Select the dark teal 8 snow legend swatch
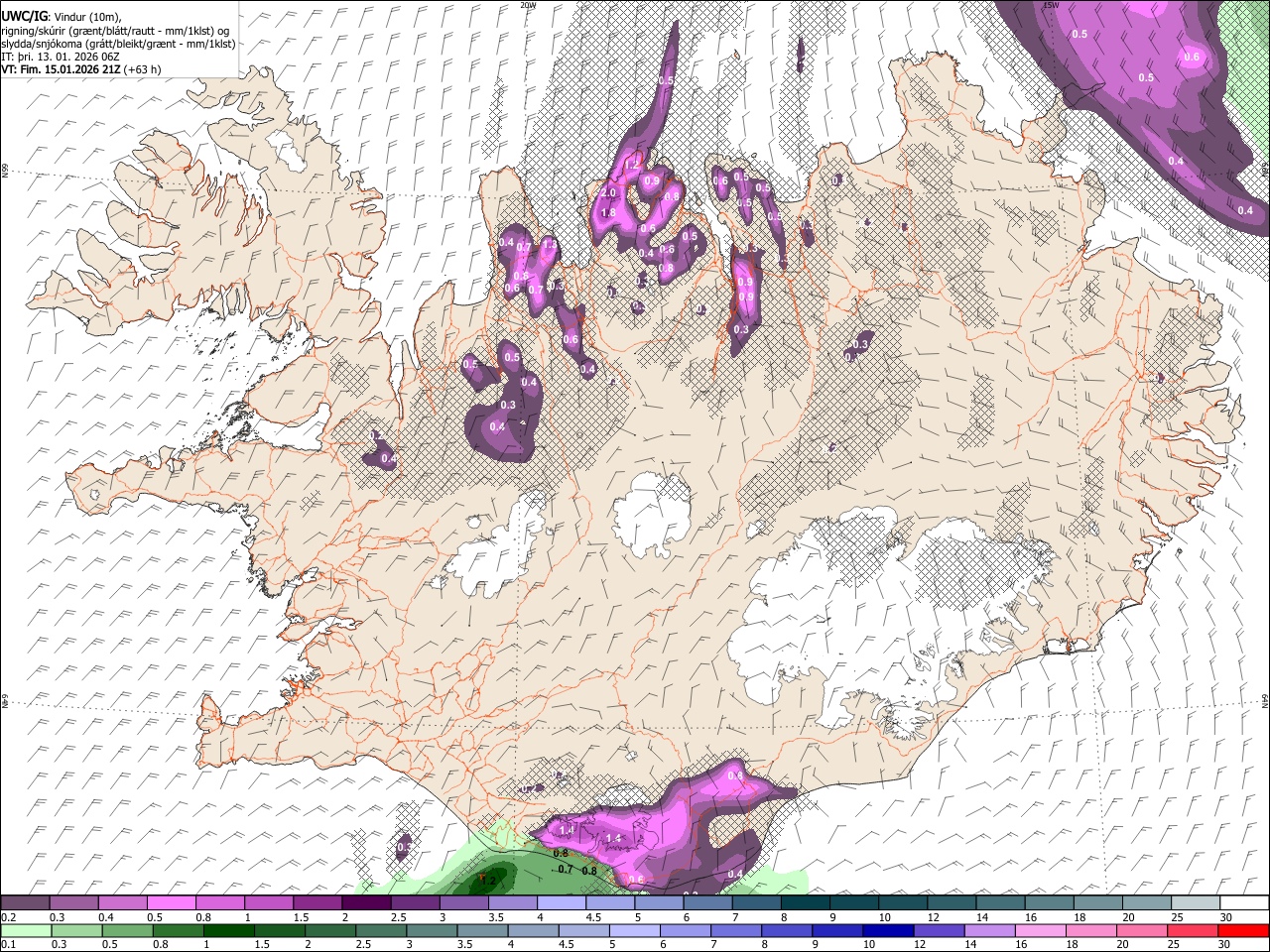Image resolution: width=1270 pixels, height=952 pixels. click(806, 903)
